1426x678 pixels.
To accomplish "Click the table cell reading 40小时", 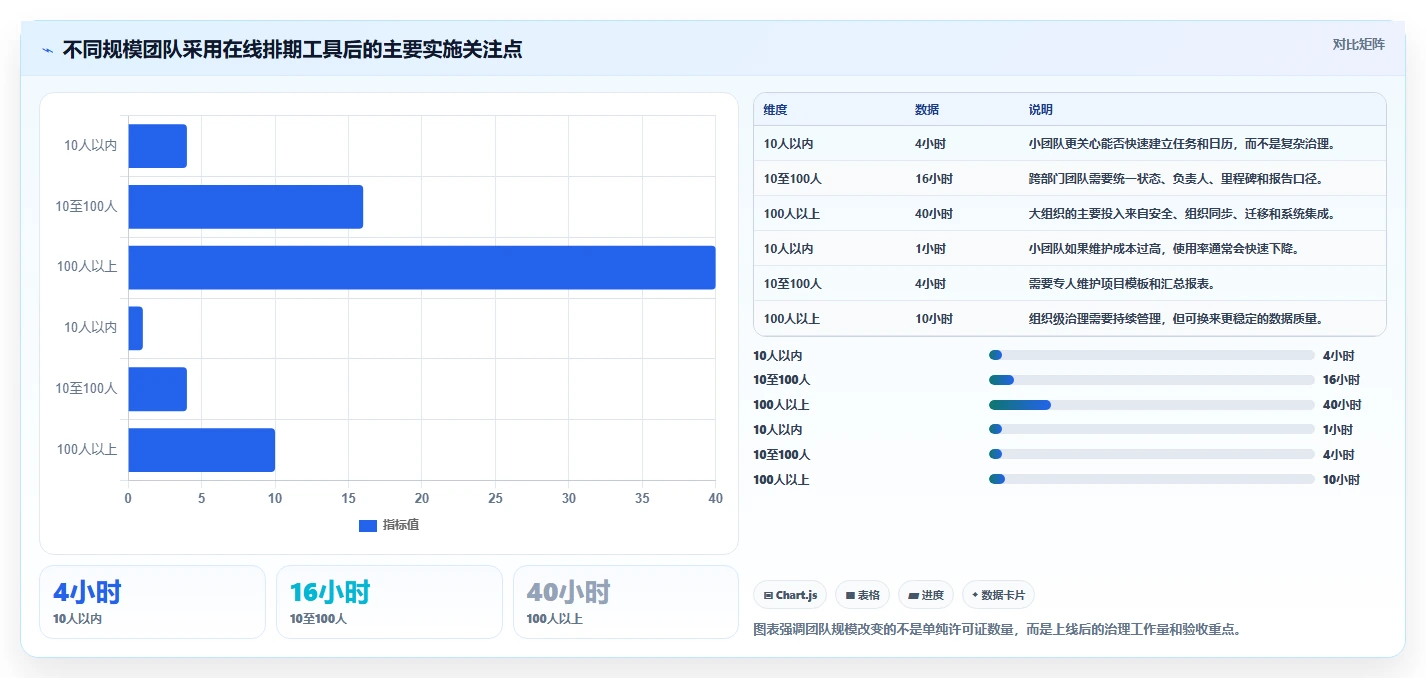I will pyautogui.click(x=934, y=214).
